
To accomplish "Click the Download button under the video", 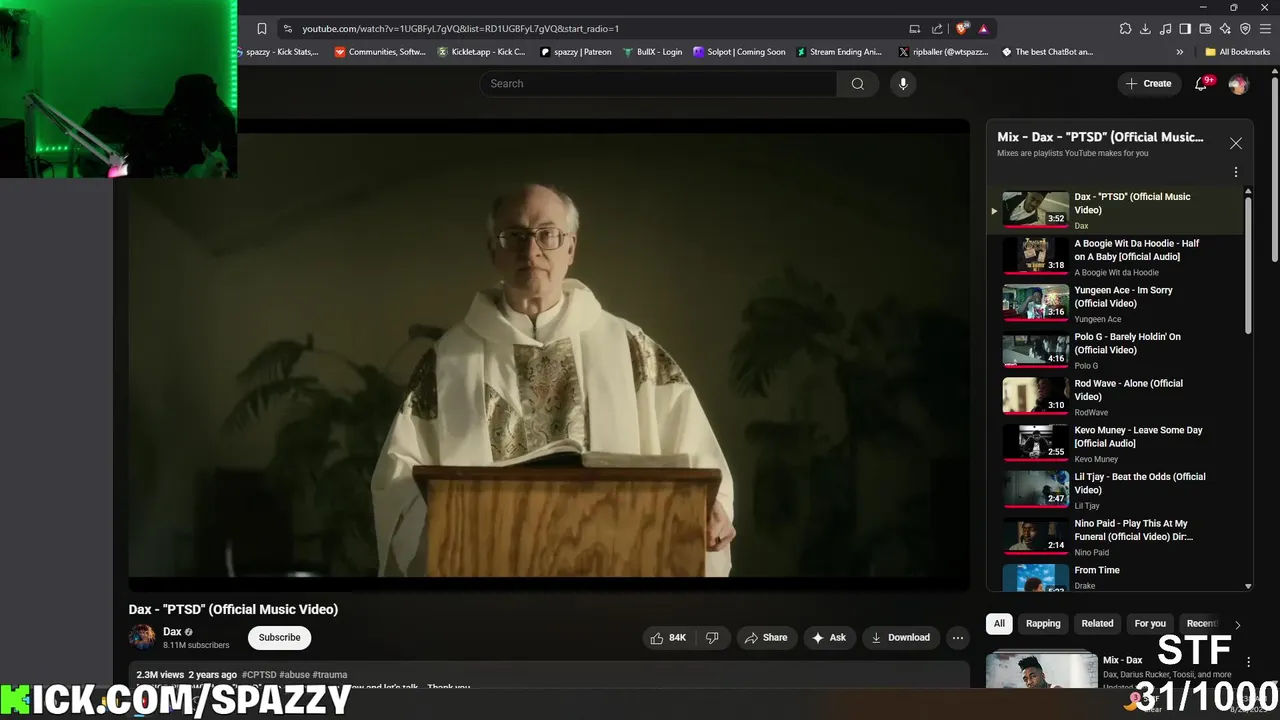I will click(900, 638).
